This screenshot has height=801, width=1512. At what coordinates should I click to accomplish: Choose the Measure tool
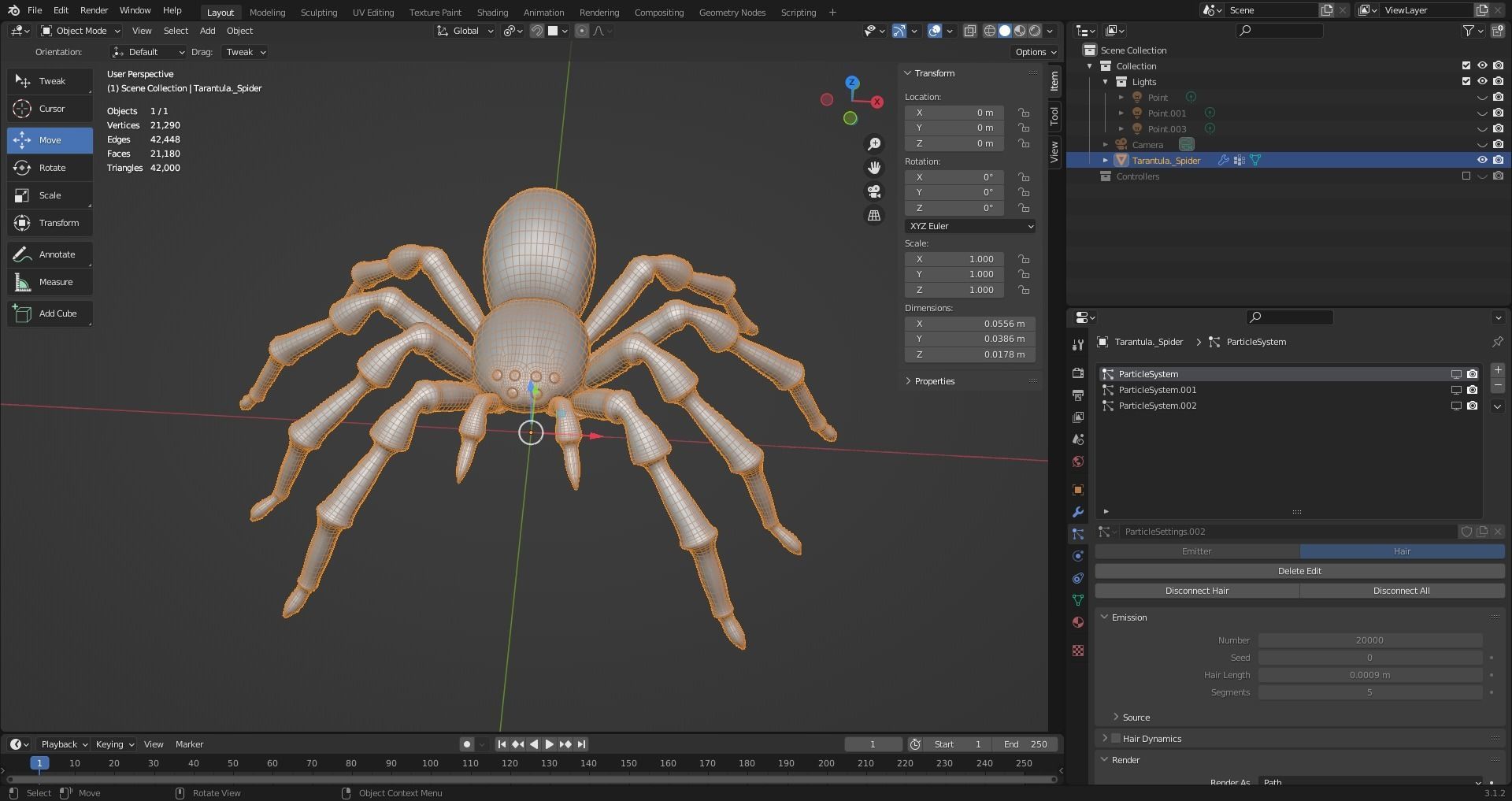(x=50, y=282)
